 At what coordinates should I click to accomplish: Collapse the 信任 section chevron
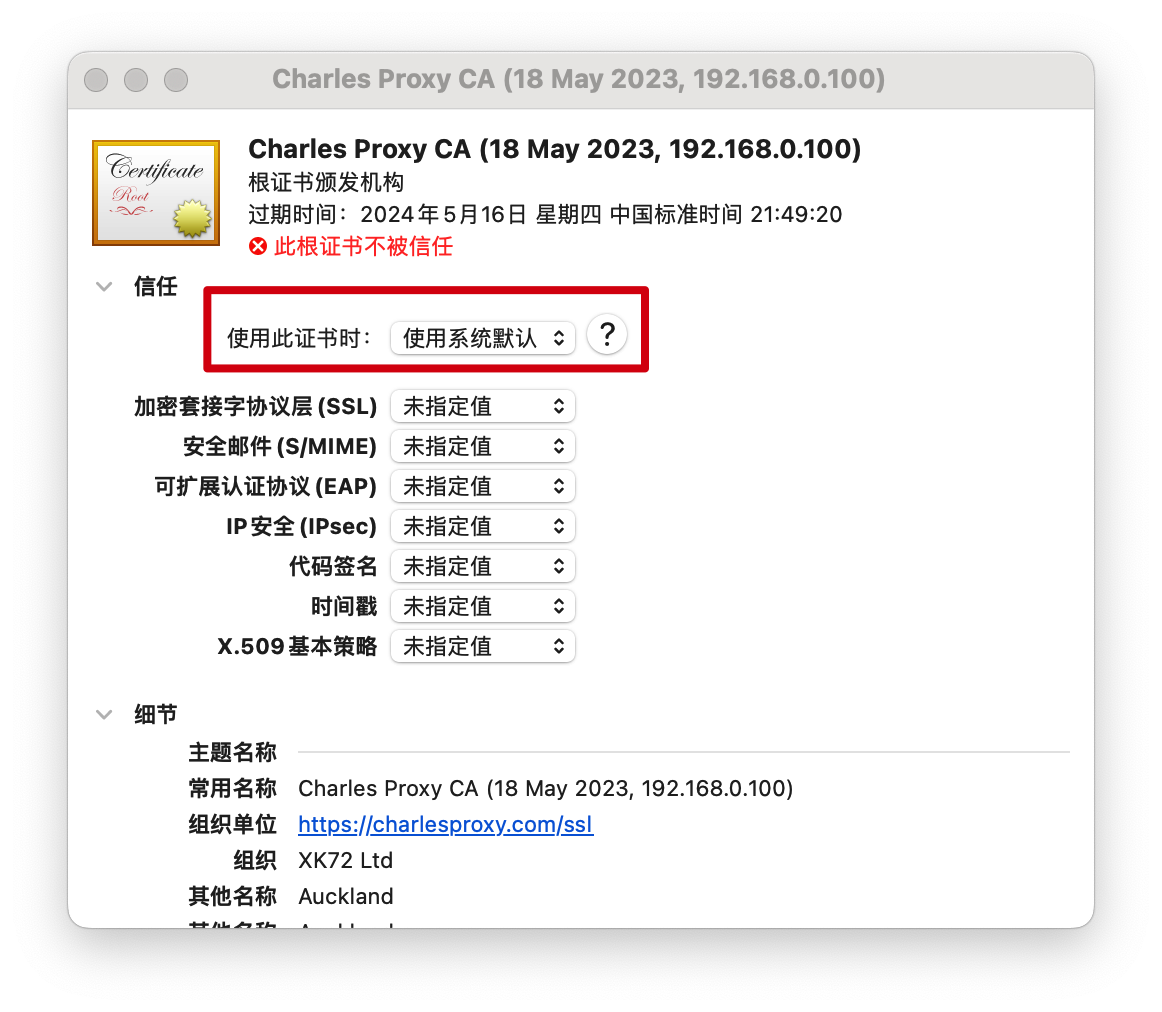point(104,287)
